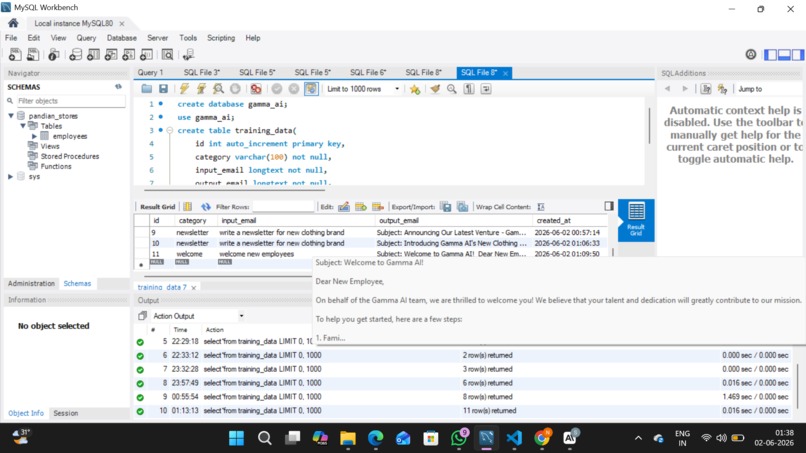
Task: Toggle autocommit mode button
Action: pyautogui.click(x=311, y=89)
